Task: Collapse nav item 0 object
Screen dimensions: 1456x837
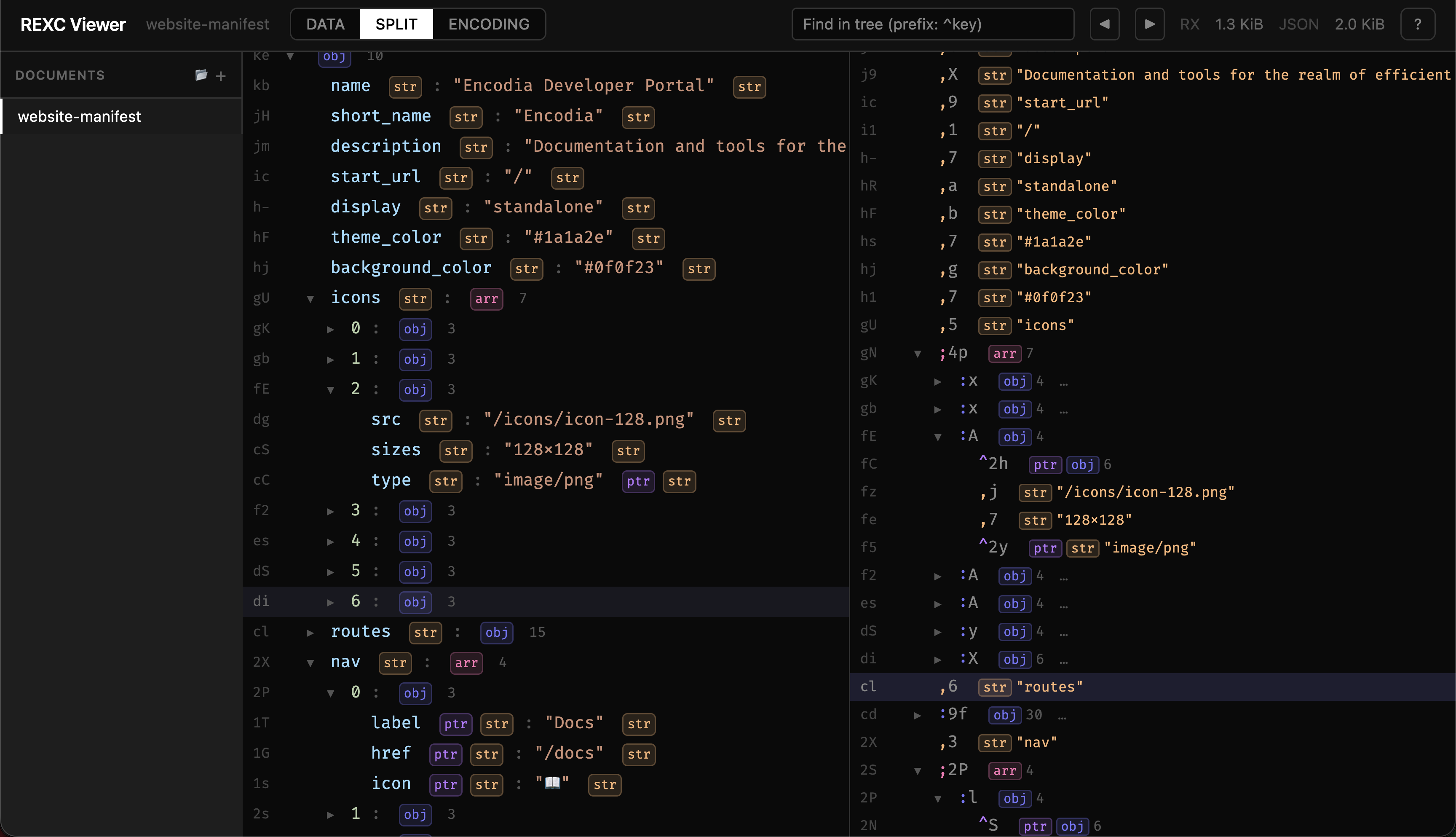Action: 330,693
